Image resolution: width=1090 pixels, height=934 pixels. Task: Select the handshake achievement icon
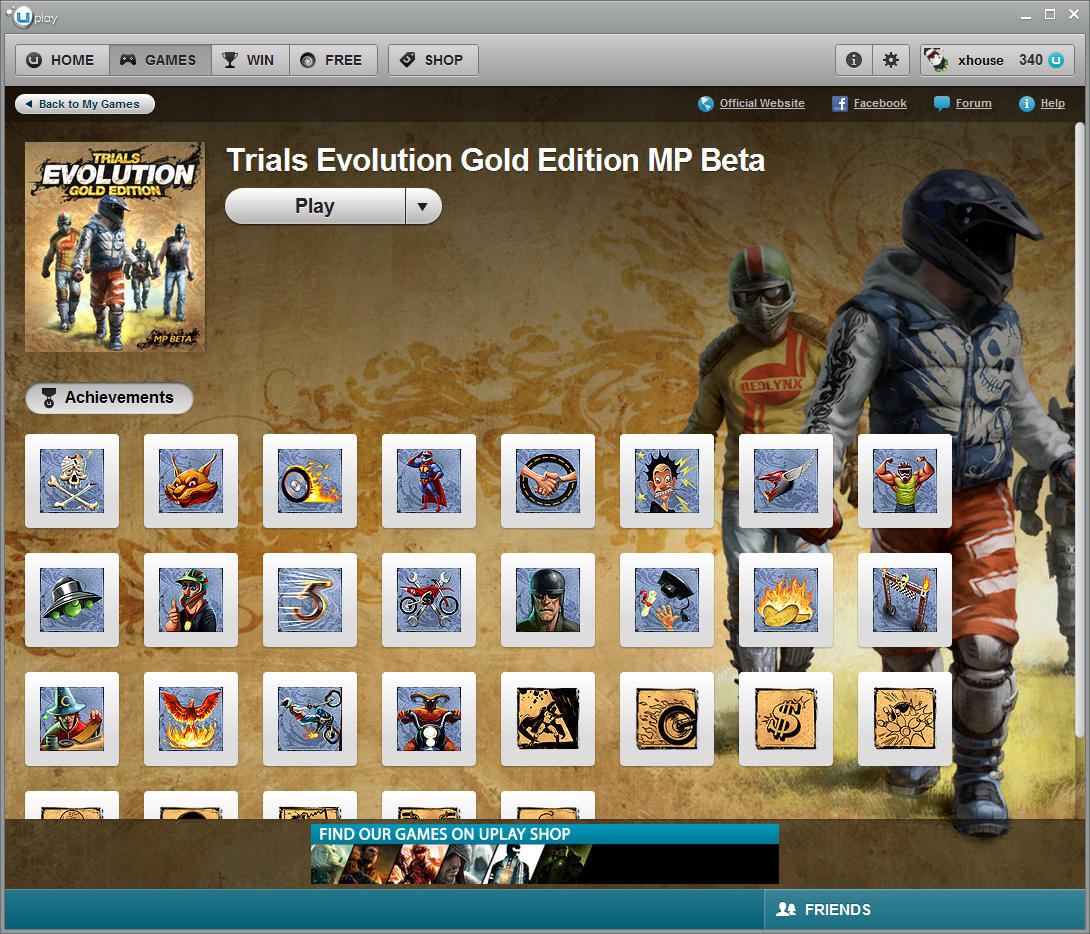[547, 481]
